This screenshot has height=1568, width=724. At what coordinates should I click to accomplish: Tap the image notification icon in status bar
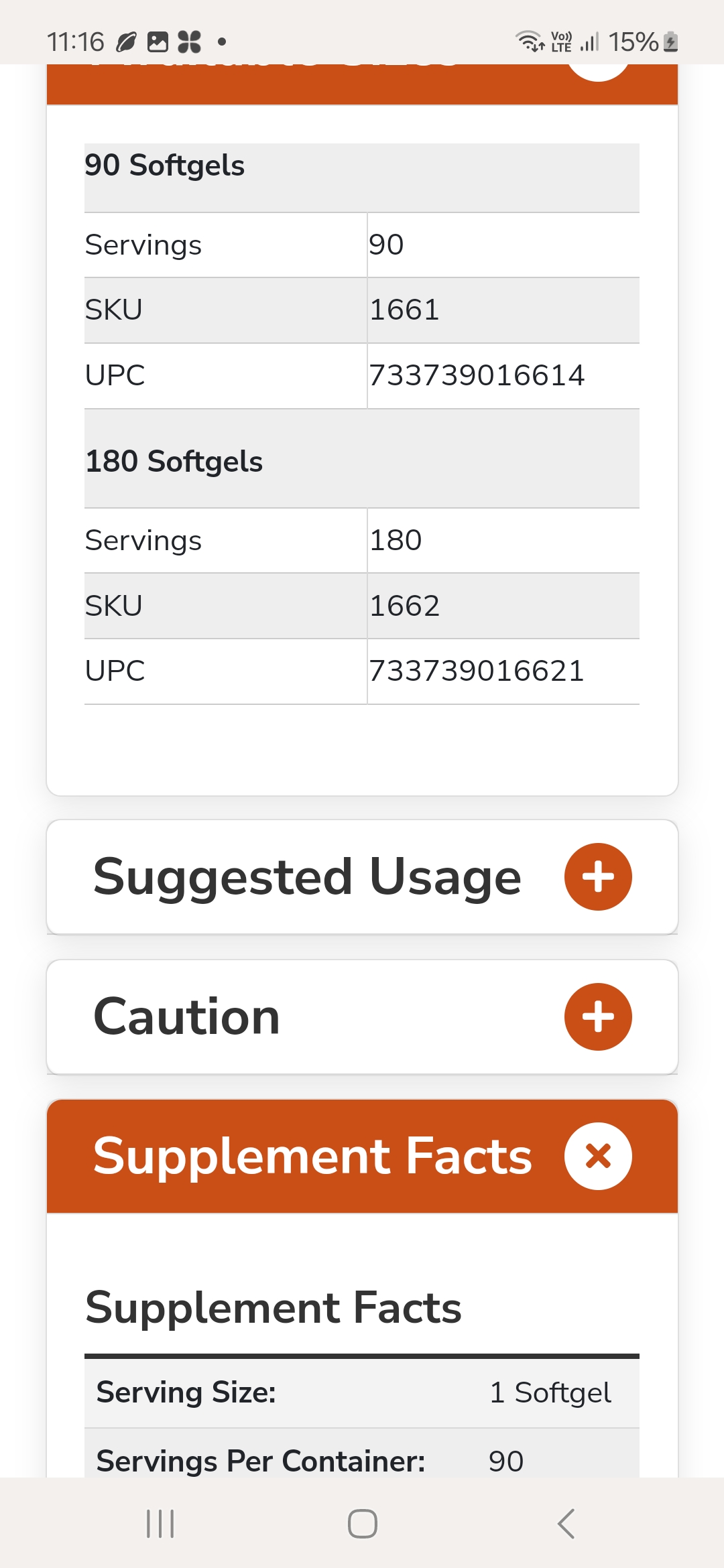pos(158,42)
